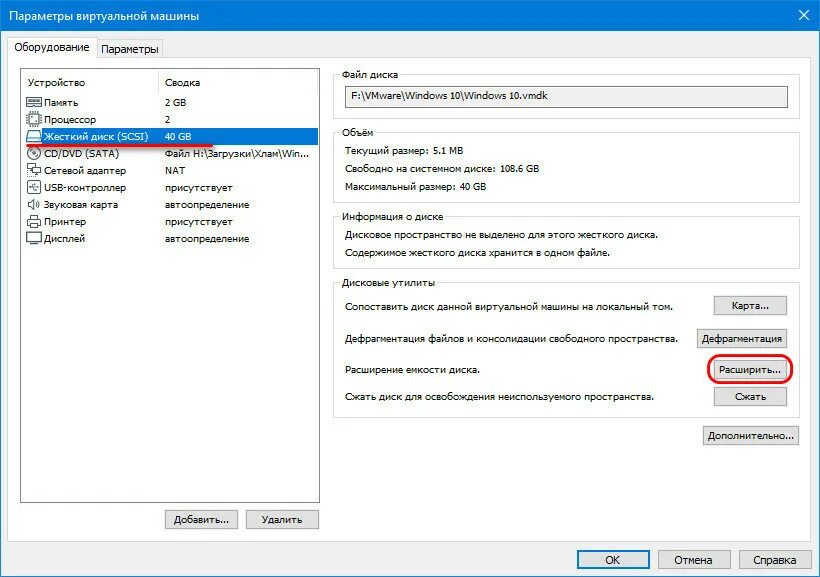Click the Максимальный размер: 40 GB text
Image resolution: width=820 pixels, height=577 pixels.
[x=415, y=187]
